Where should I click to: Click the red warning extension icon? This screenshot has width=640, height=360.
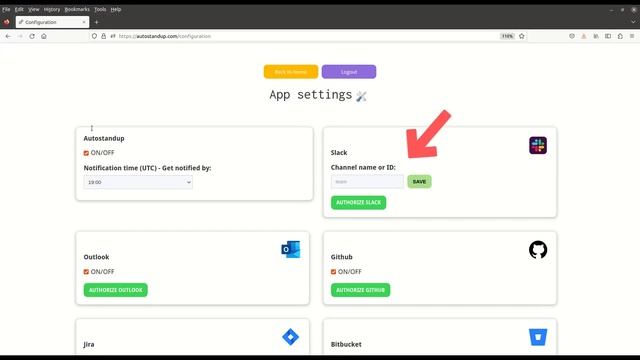[584, 36]
